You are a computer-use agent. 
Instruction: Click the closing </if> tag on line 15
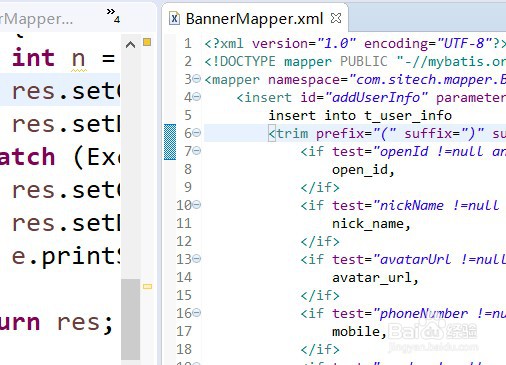click(x=320, y=296)
